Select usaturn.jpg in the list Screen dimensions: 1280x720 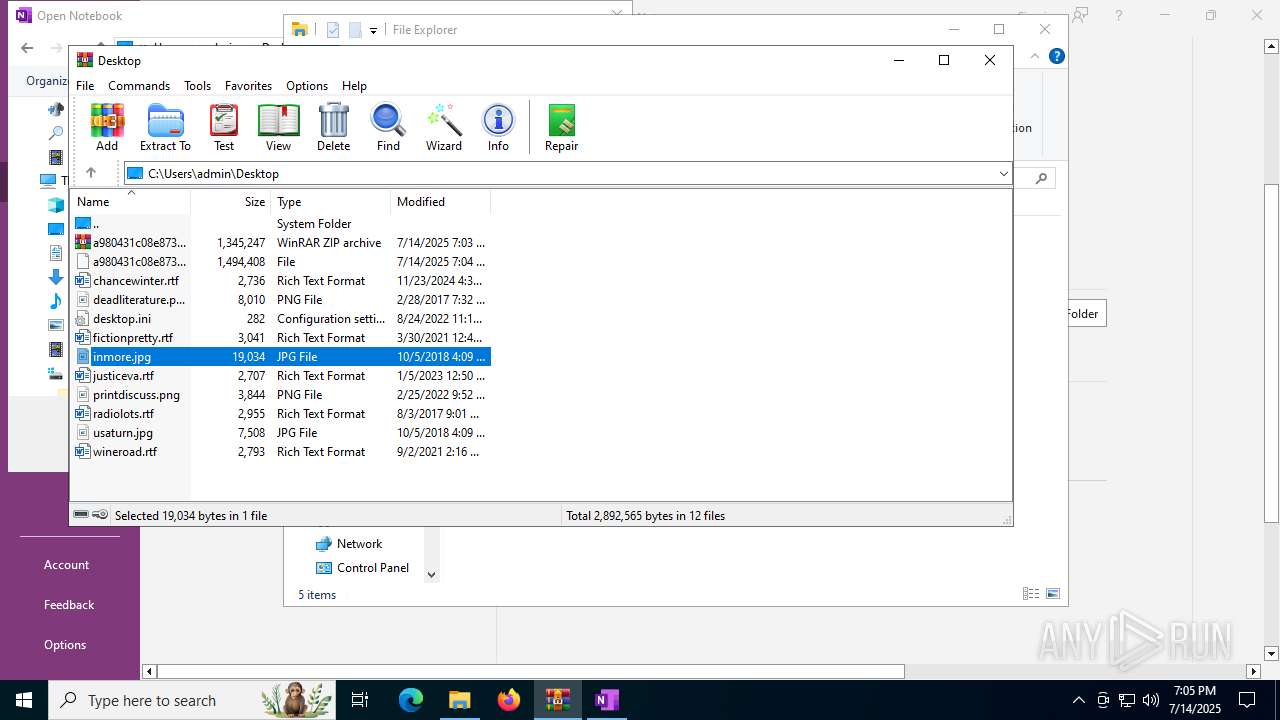(281, 433)
